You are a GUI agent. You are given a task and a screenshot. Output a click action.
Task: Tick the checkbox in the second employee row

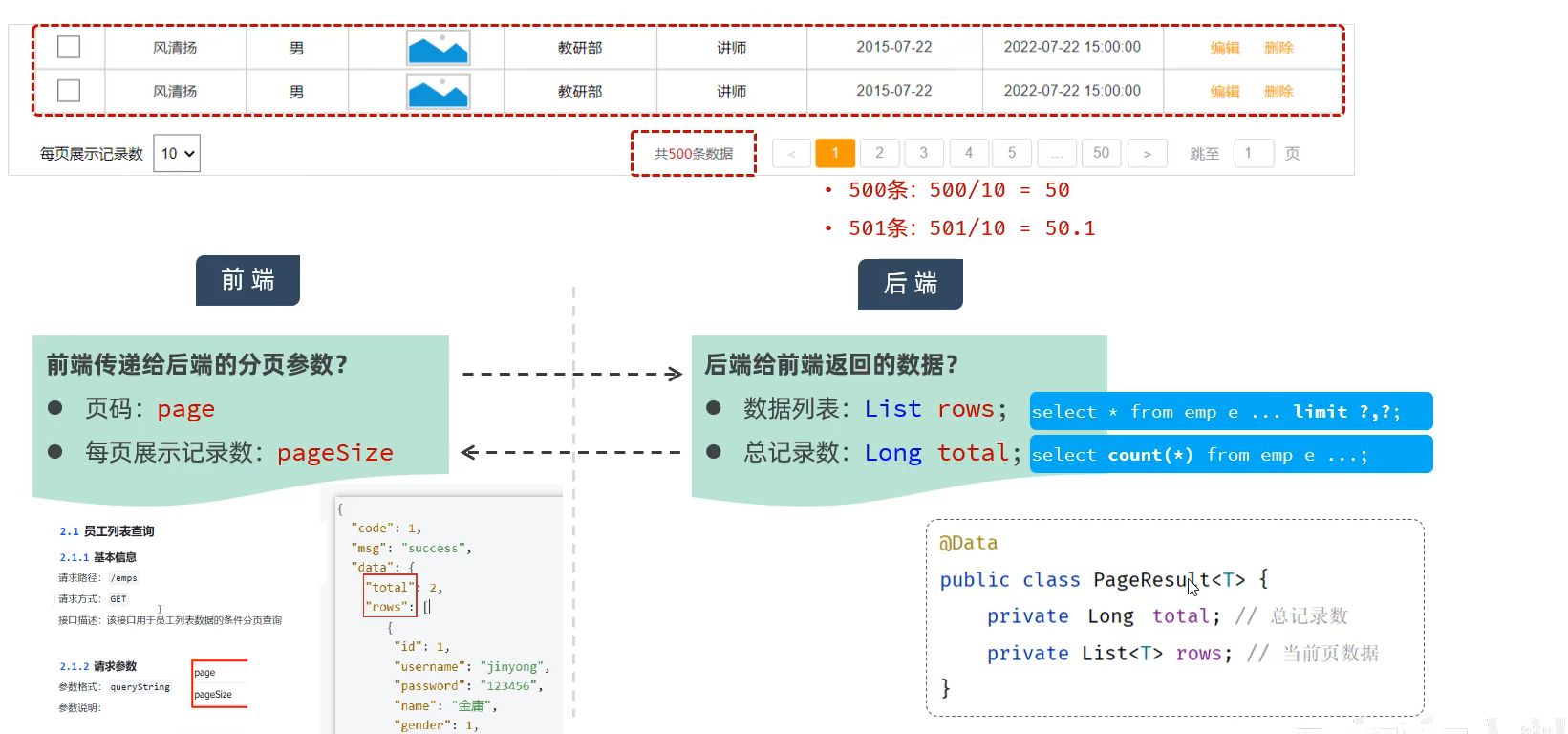coord(69,91)
